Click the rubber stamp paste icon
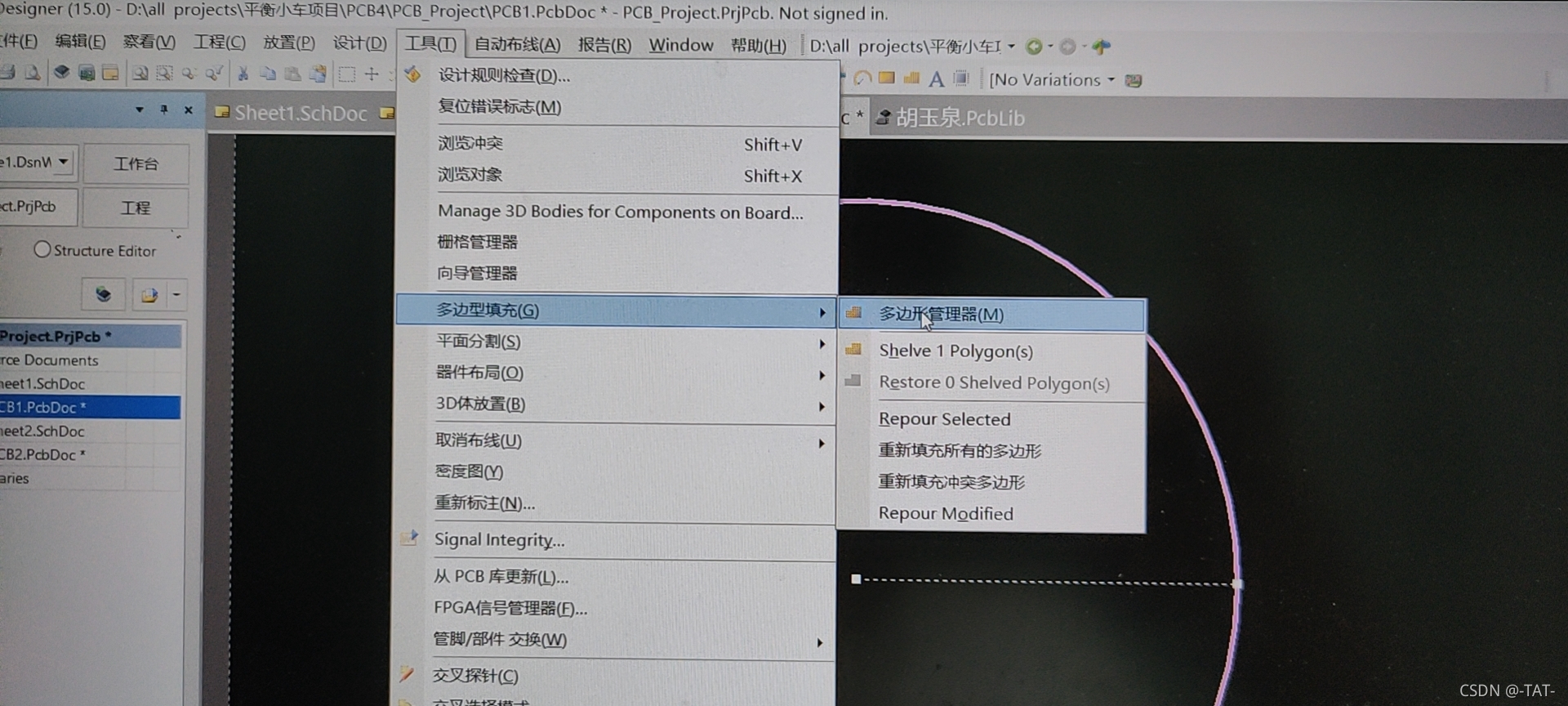The width and height of the screenshot is (1568, 706). [x=317, y=74]
